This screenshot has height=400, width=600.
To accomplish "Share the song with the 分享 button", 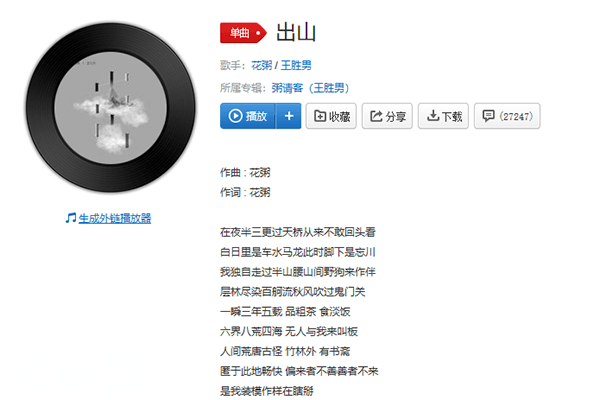I will pyautogui.click(x=387, y=116).
